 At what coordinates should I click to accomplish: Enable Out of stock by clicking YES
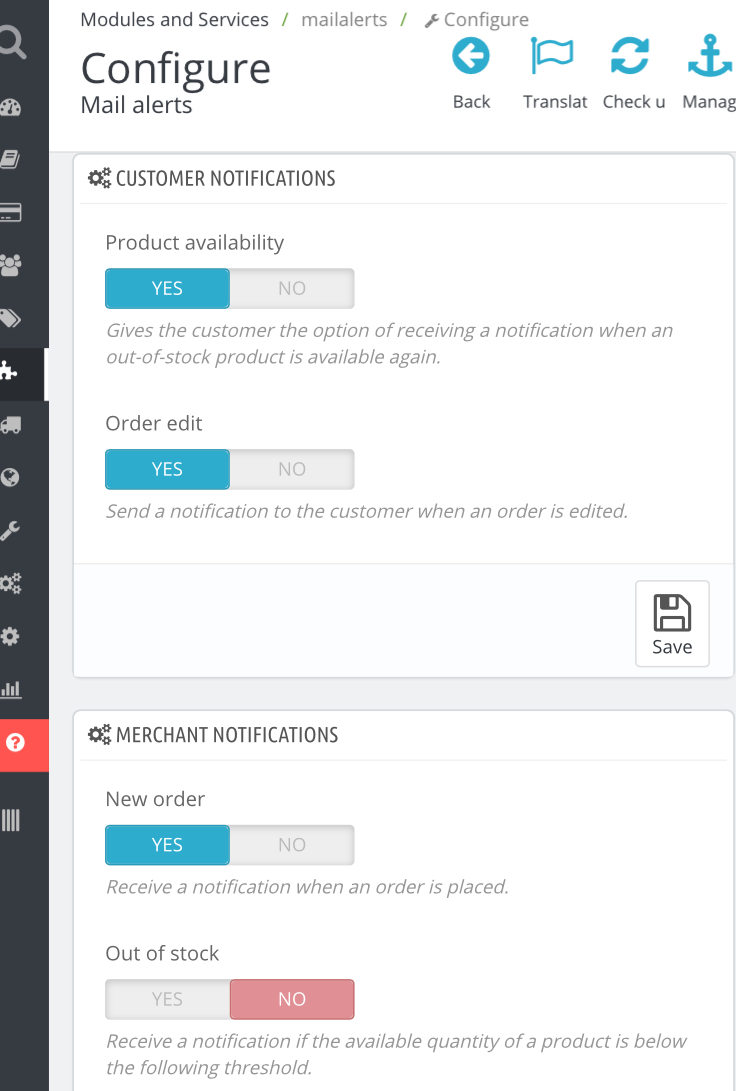(x=167, y=999)
